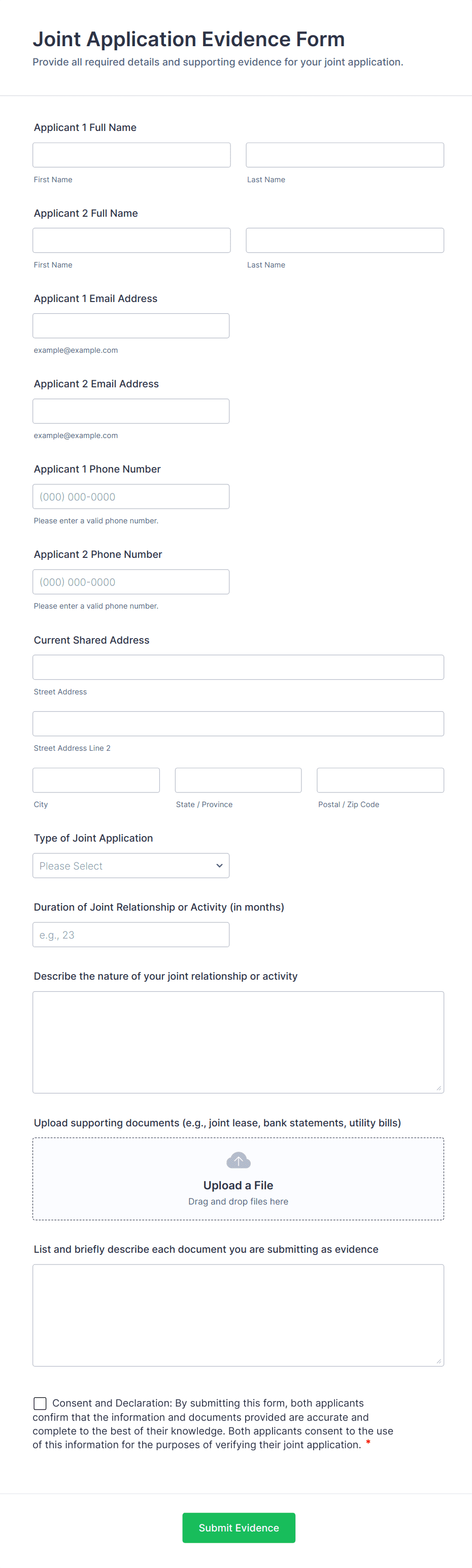Click the cloud upload icon

coord(238,1160)
